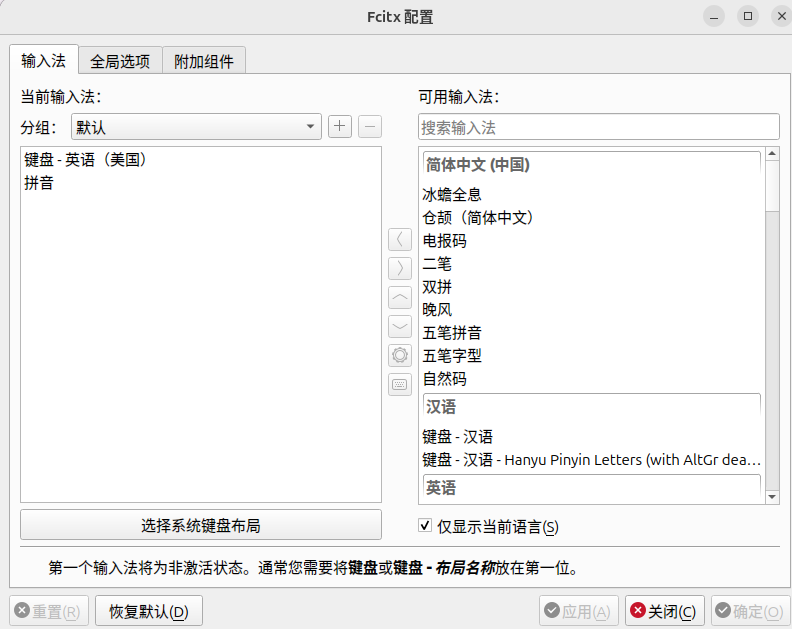Select 键盘 - 汉语 entry
This screenshot has width=792, height=629.
click(x=591, y=437)
